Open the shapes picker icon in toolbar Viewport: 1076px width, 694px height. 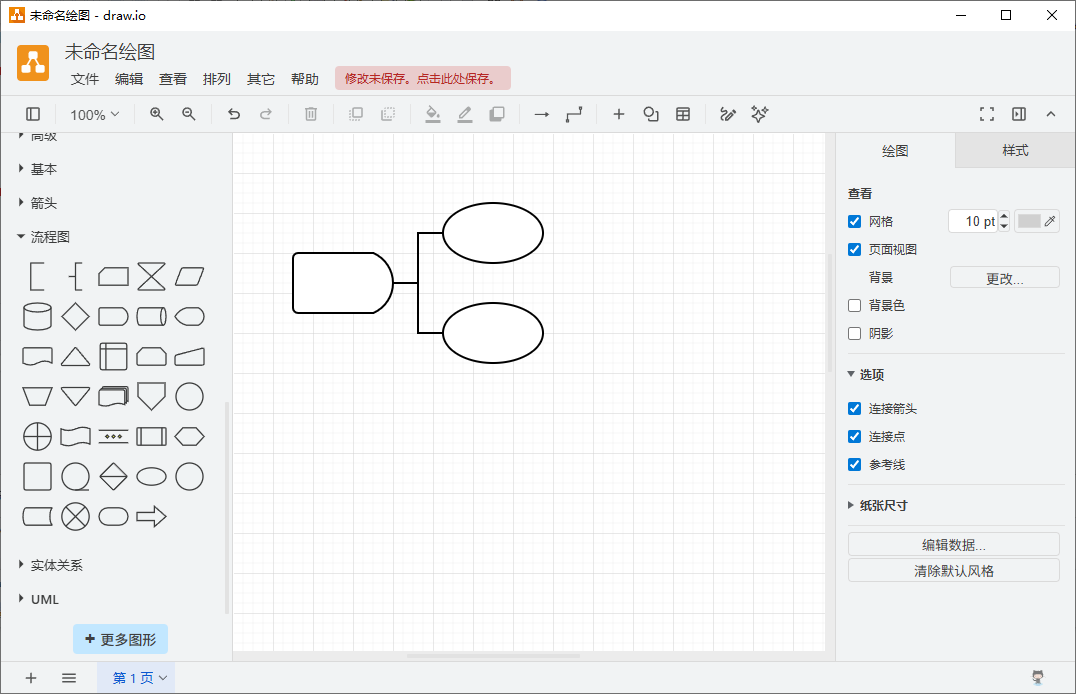click(x=651, y=114)
